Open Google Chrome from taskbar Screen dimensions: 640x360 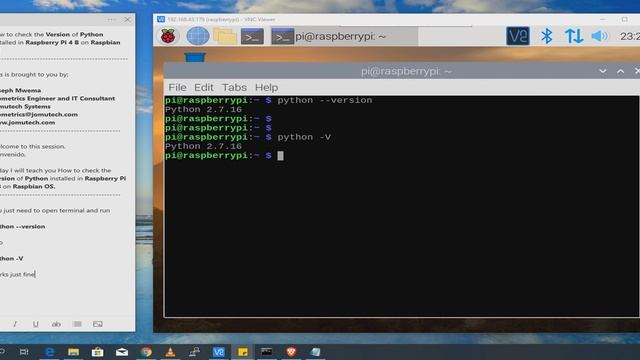(146, 352)
